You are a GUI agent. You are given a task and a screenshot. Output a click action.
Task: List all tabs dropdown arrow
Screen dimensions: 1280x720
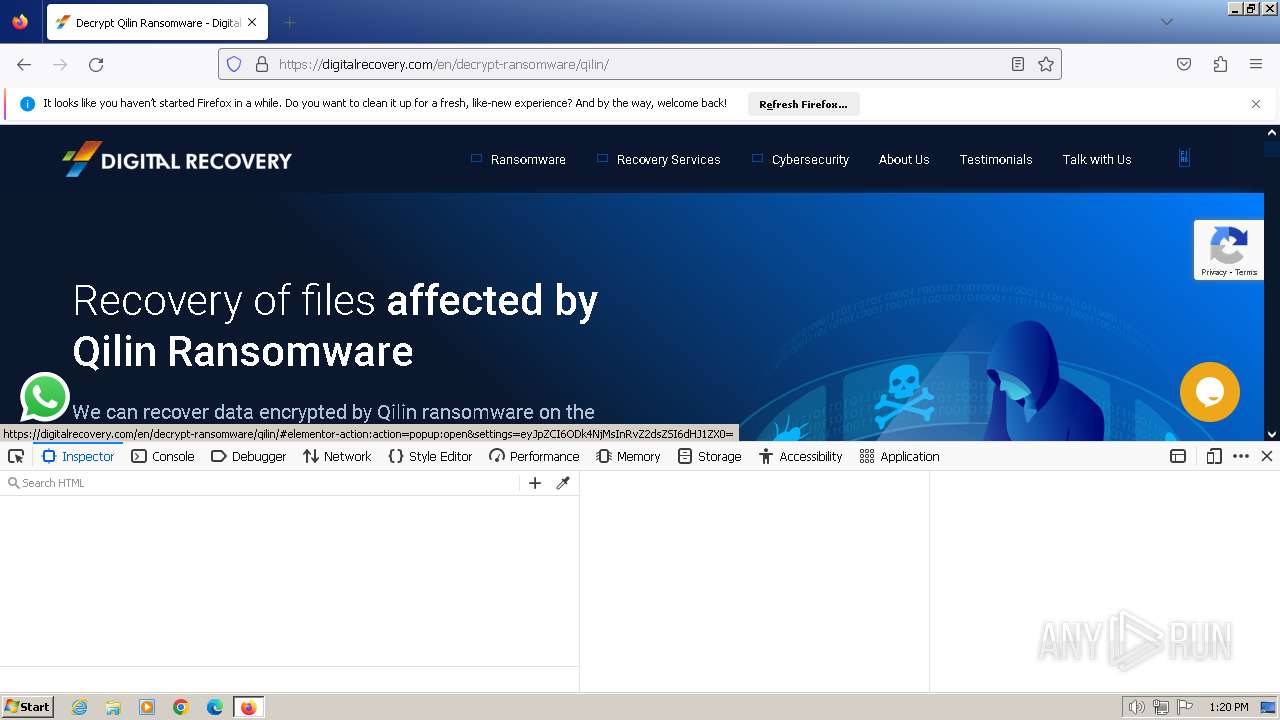1166,22
